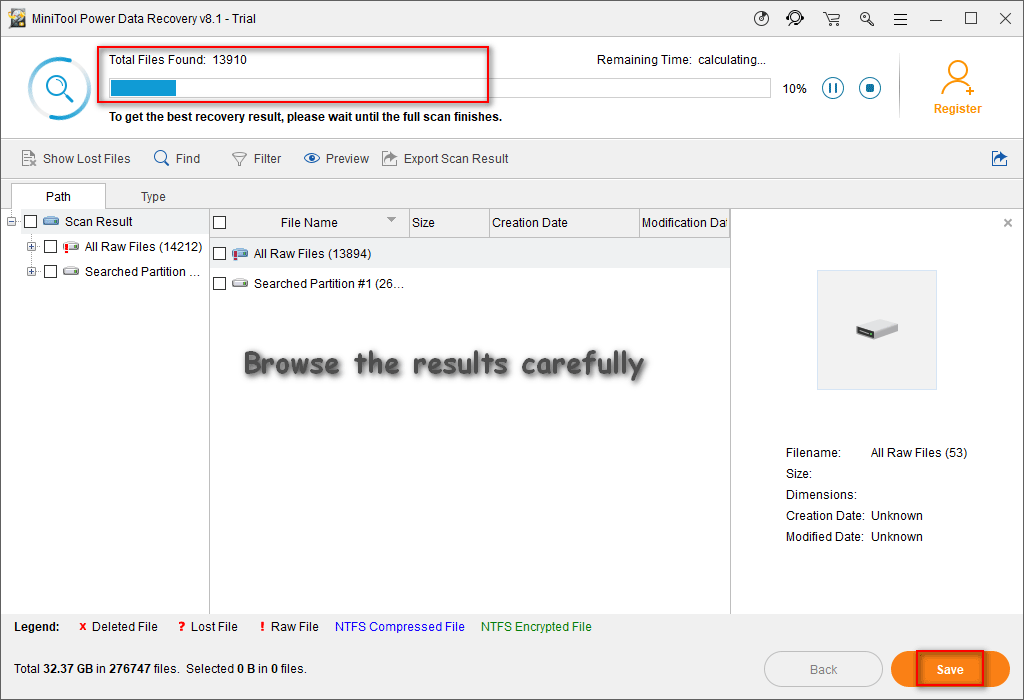Click Deleted File legend entry
Viewport: 1024px width, 700px height.
point(118,627)
